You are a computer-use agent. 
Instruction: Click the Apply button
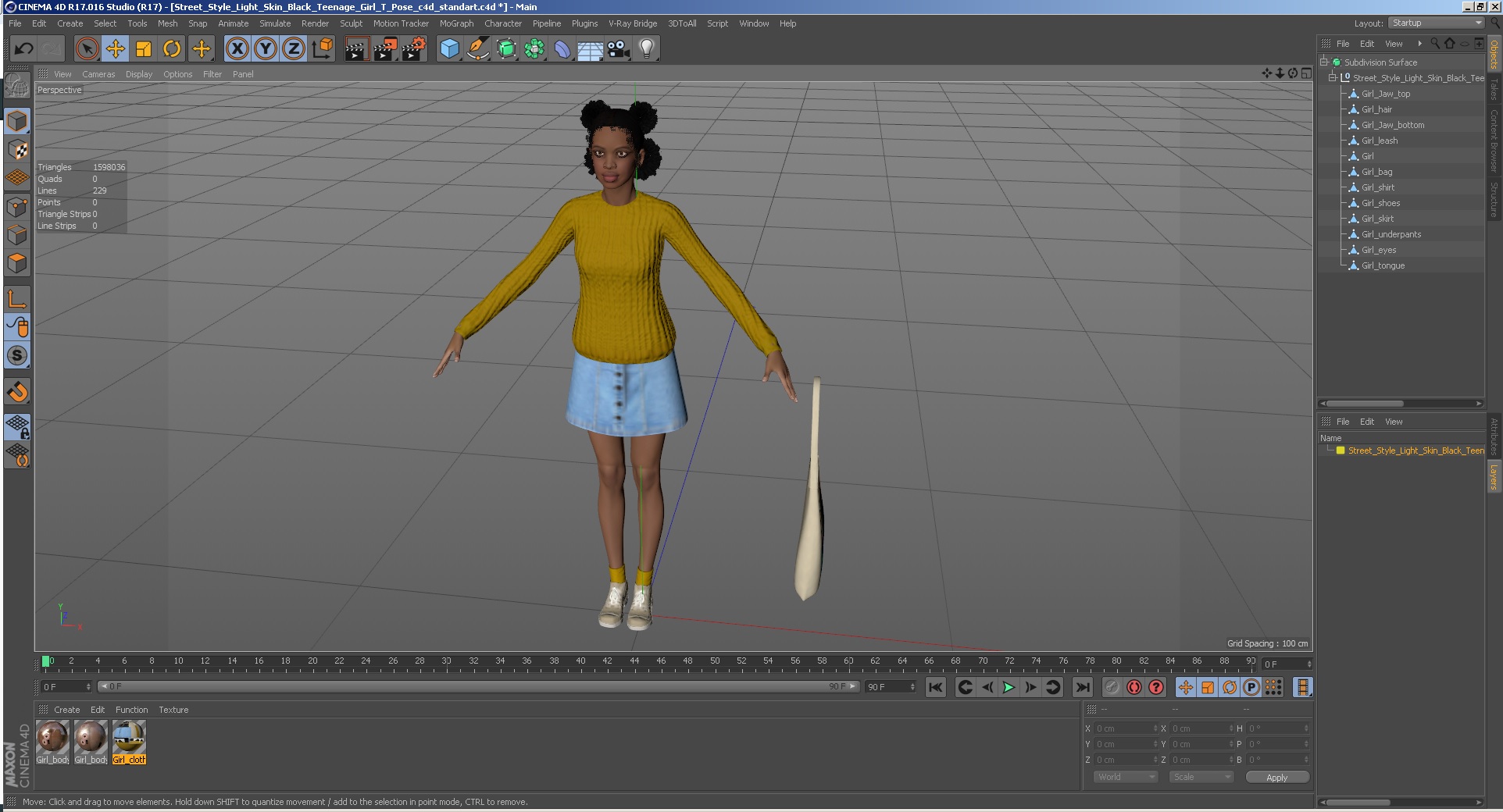pyautogui.click(x=1276, y=777)
